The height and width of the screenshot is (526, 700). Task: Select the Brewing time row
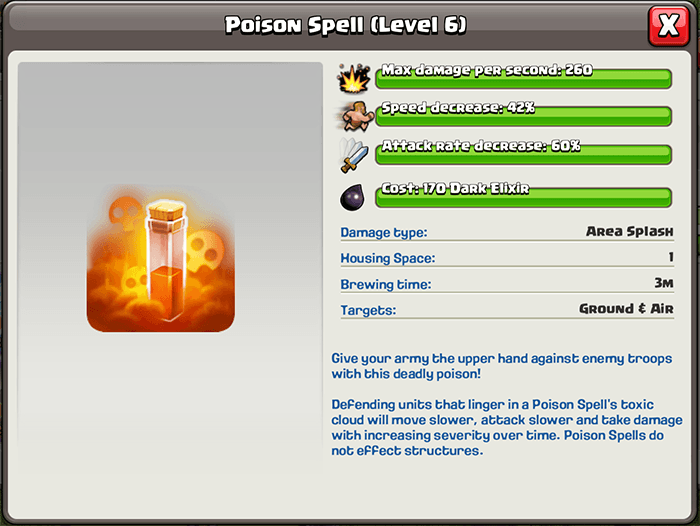(507, 284)
